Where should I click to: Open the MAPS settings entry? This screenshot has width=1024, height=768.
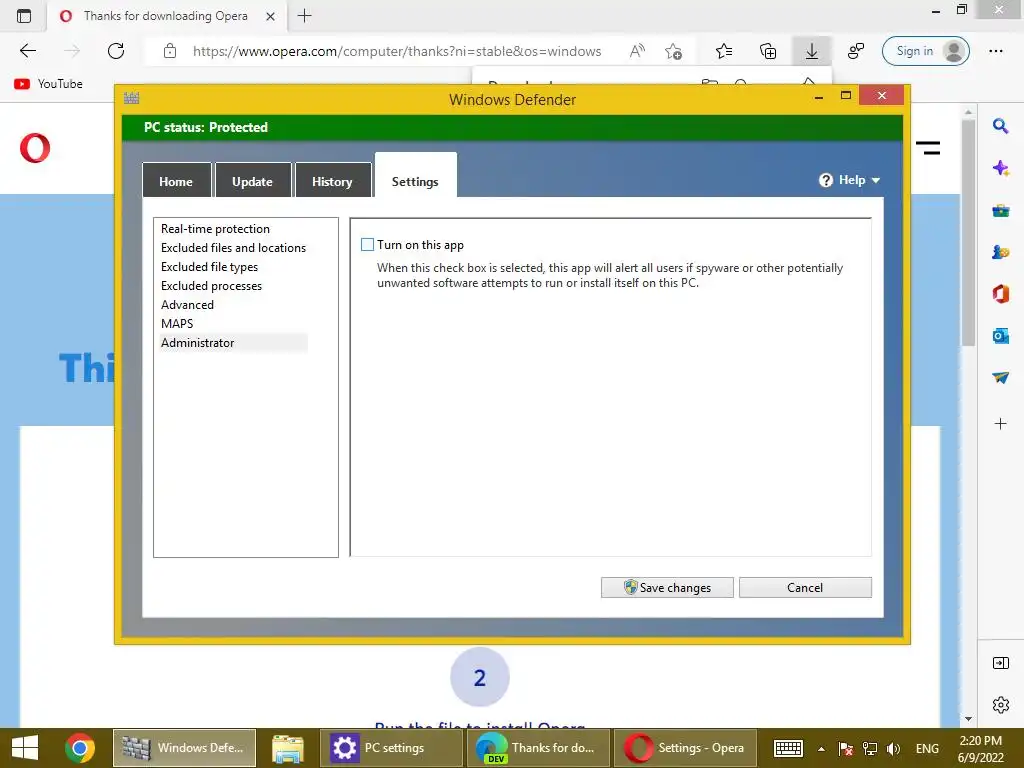[177, 323]
